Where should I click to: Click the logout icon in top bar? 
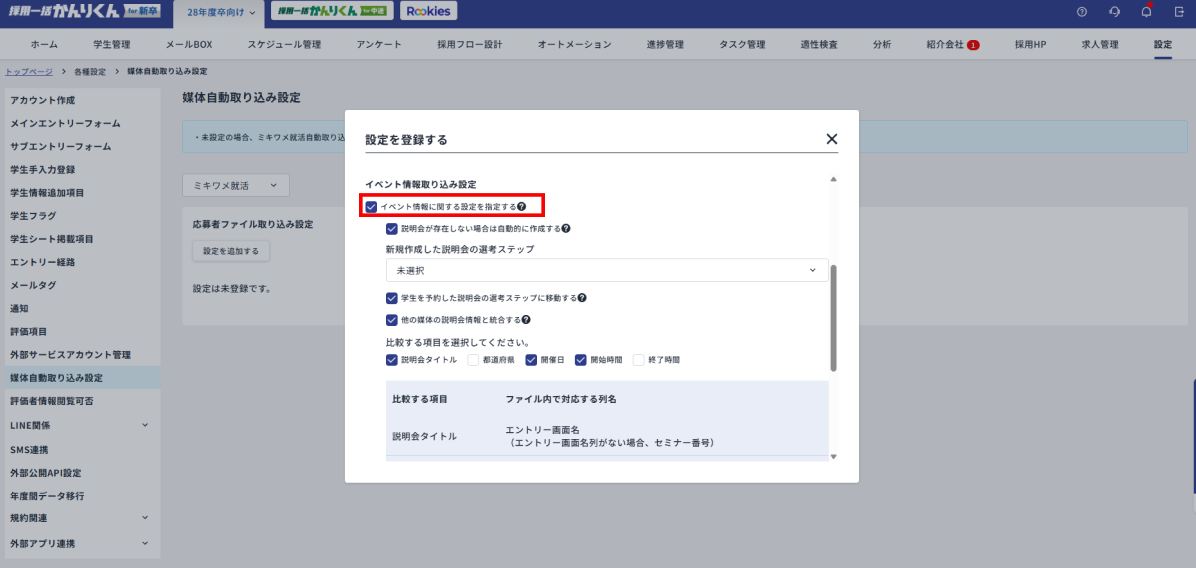pos(1179,11)
